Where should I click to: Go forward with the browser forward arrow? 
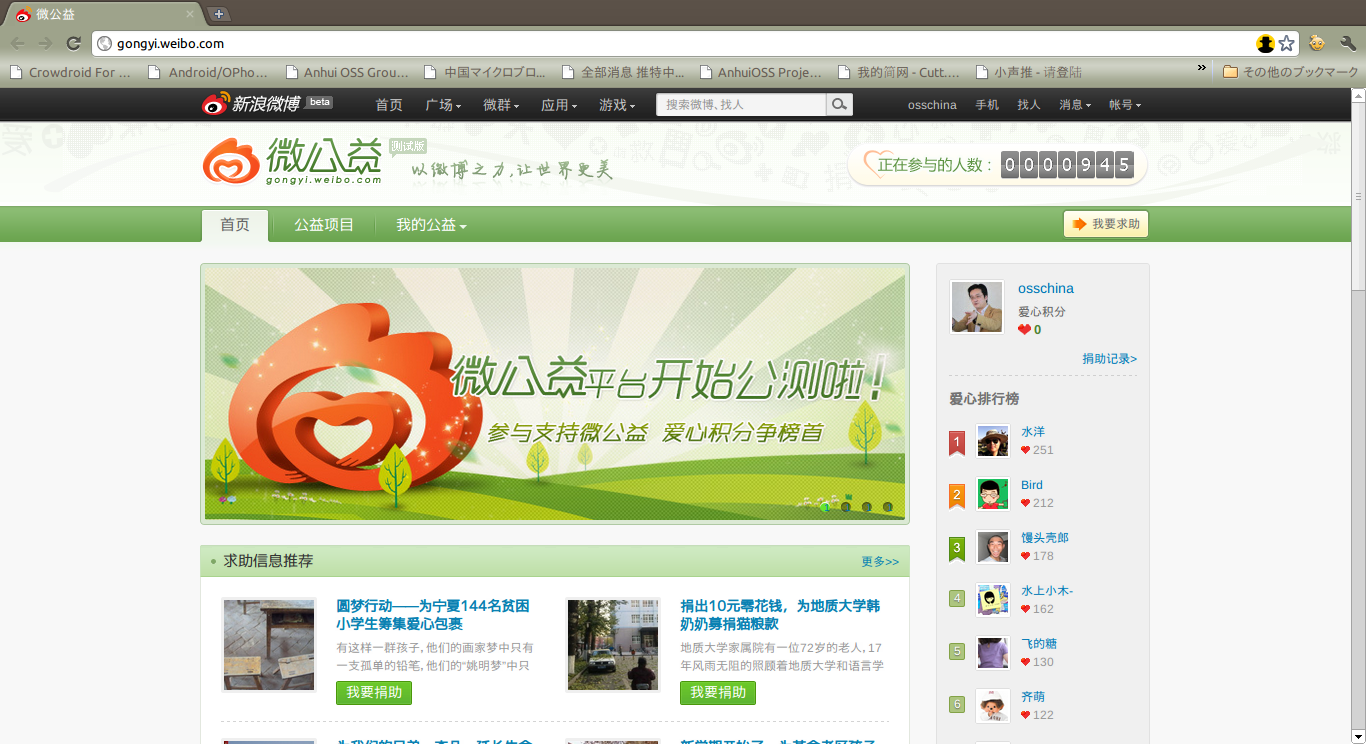[x=45, y=44]
